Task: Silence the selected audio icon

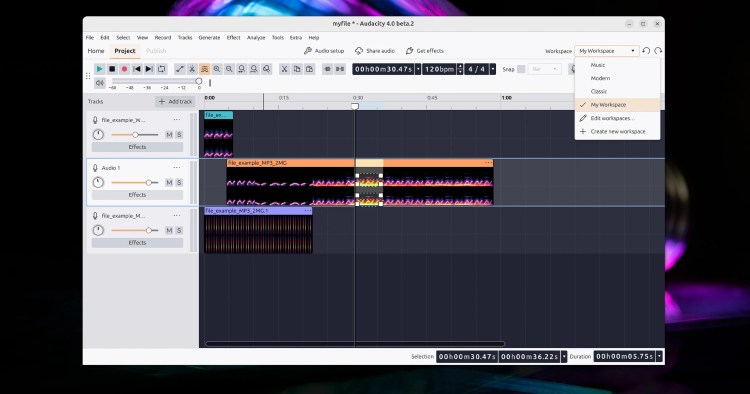Action: coord(340,69)
